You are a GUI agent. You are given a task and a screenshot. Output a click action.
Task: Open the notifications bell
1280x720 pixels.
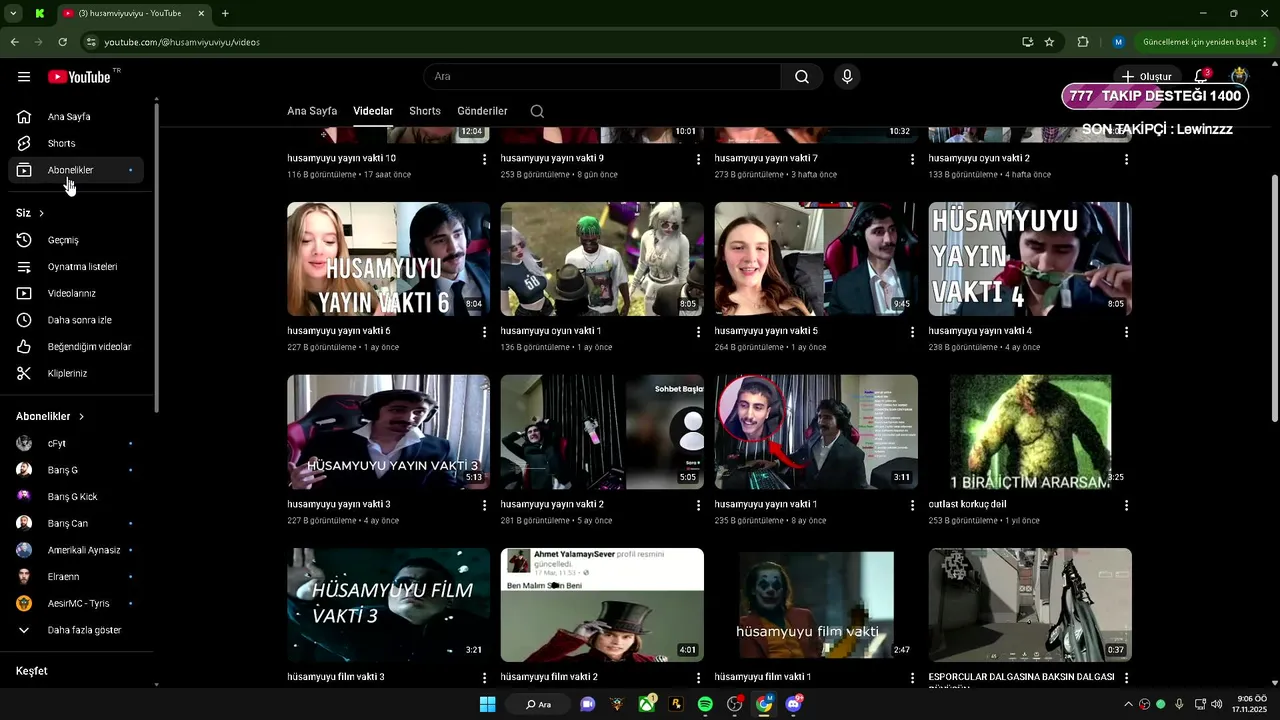pos(1201,77)
